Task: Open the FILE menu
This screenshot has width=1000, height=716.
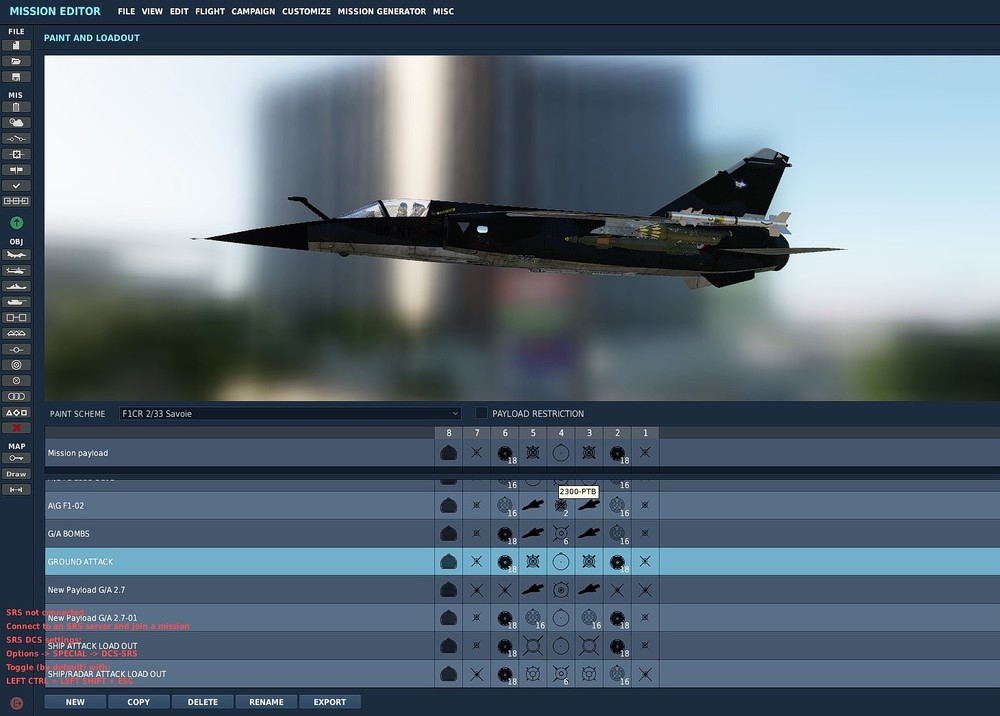Action: [126, 11]
